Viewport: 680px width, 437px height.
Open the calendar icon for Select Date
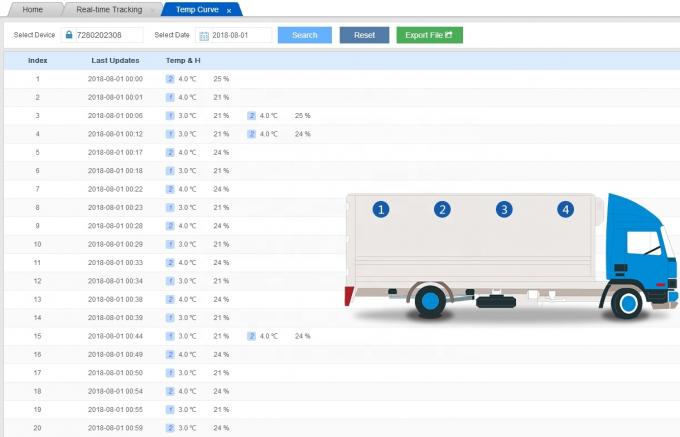204,36
